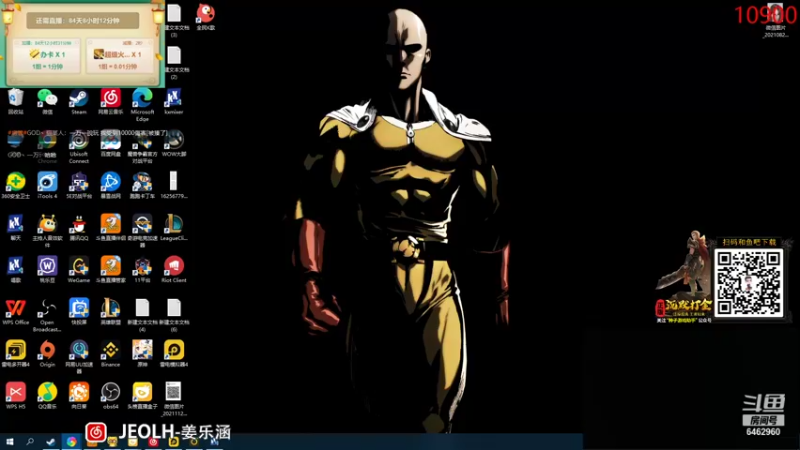
Task: Open the 16256779... file on desktop
Action: (x=173, y=185)
